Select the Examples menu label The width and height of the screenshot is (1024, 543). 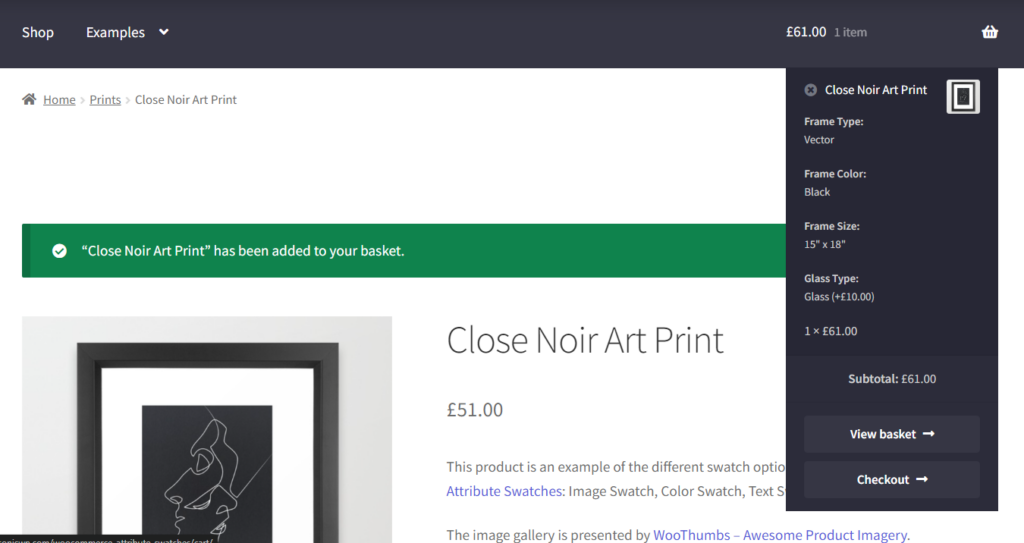(x=115, y=32)
